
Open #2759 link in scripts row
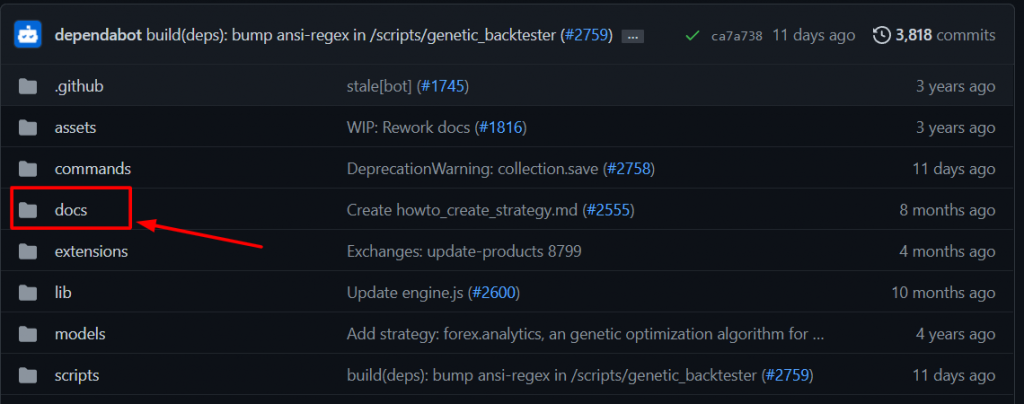[x=787, y=376]
